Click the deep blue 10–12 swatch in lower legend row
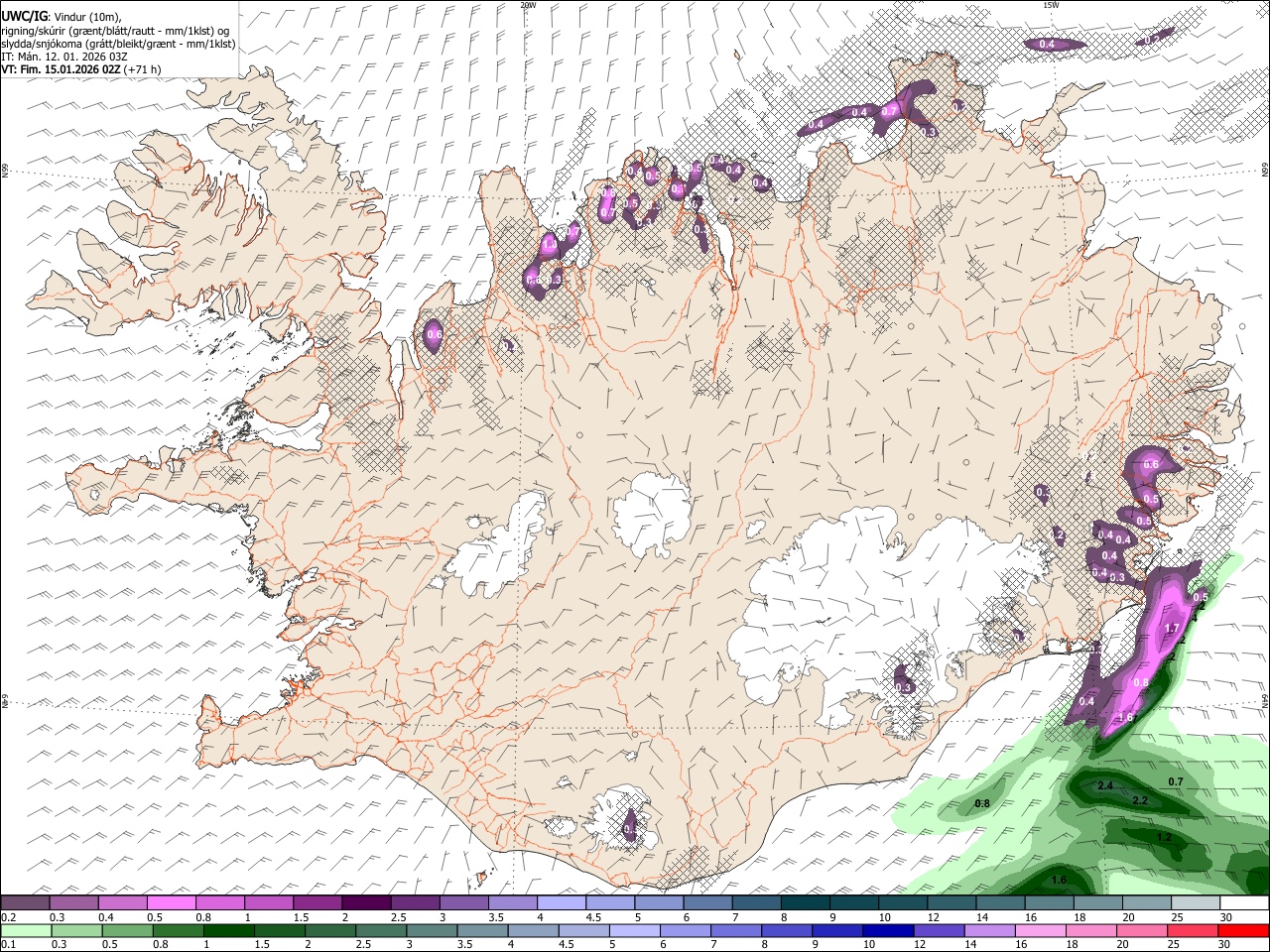 click(x=889, y=930)
